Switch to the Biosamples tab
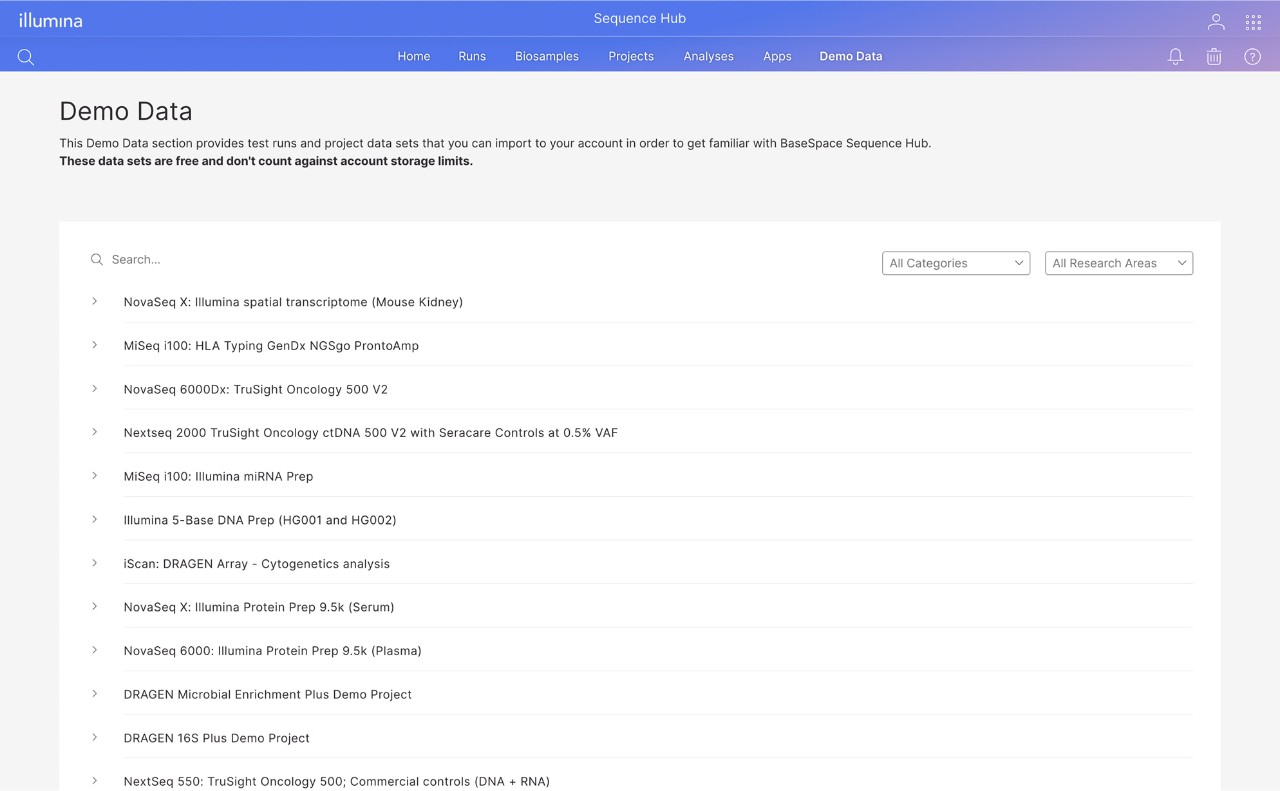 [546, 57]
